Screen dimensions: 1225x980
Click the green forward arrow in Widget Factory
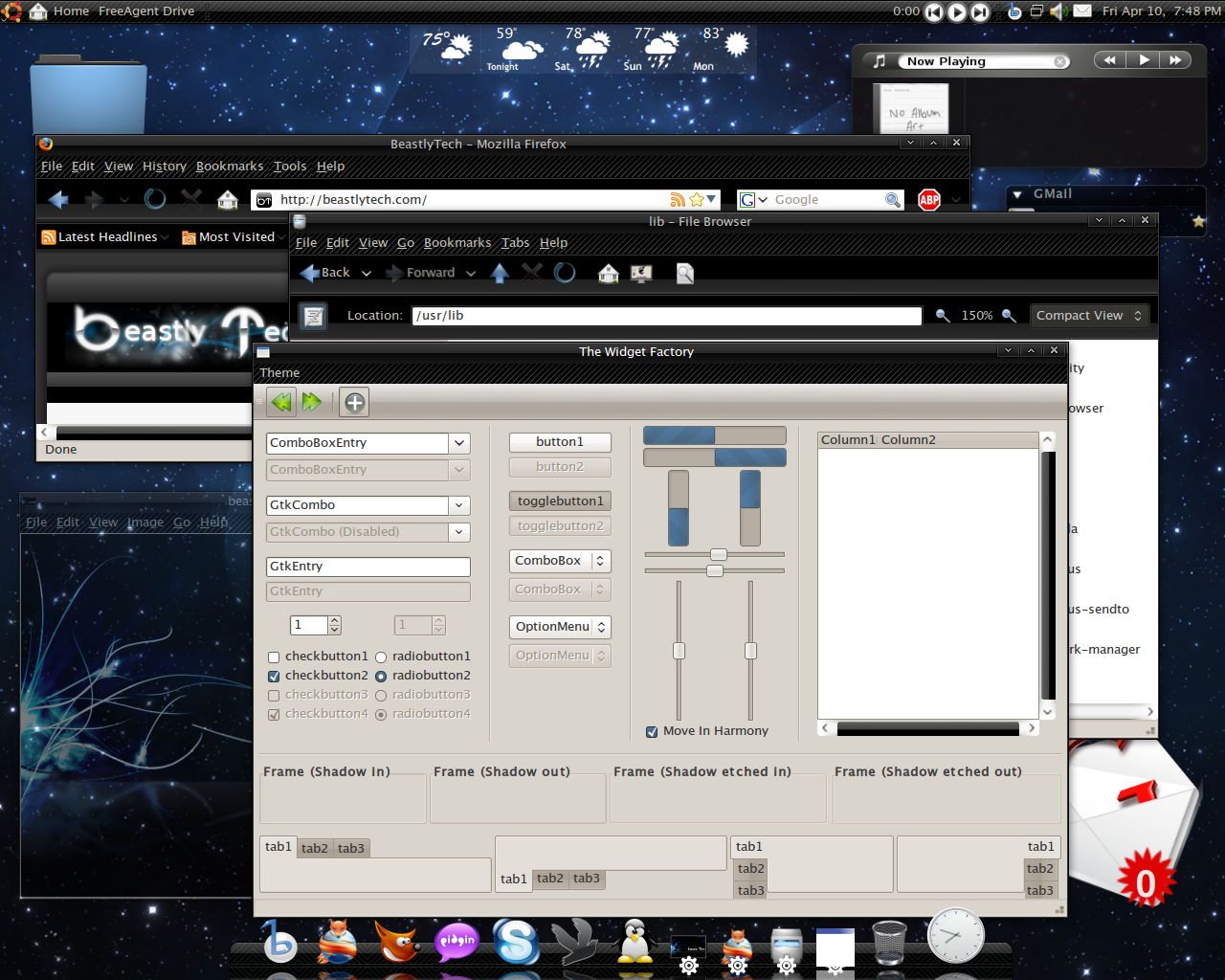(x=312, y=402)
